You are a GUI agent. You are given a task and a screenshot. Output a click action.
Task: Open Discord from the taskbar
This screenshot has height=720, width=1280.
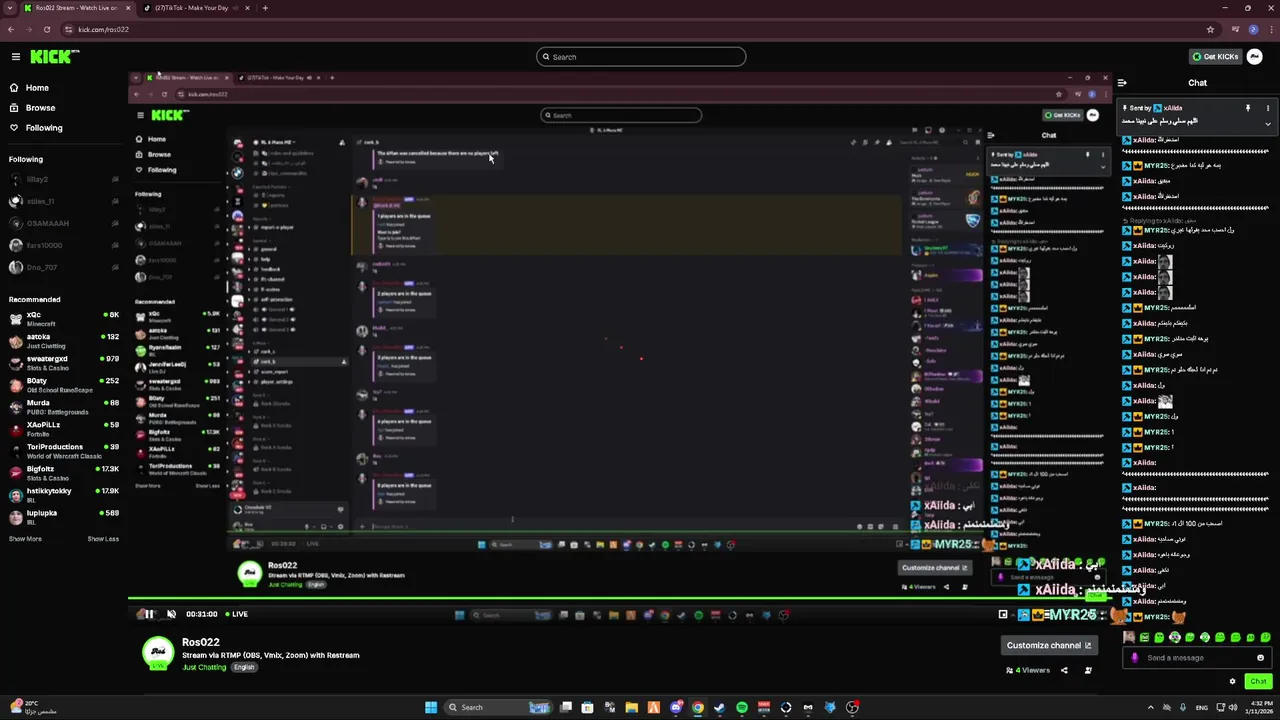tap(676, 707)
